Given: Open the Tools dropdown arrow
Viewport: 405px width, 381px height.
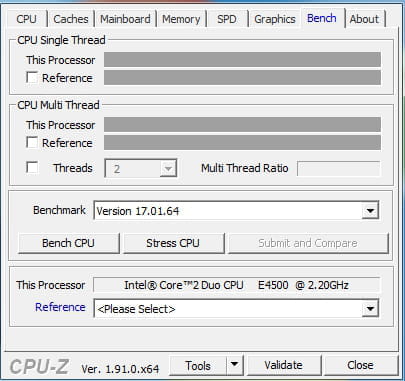Looking at the screenshot, I should coord(235,365).
